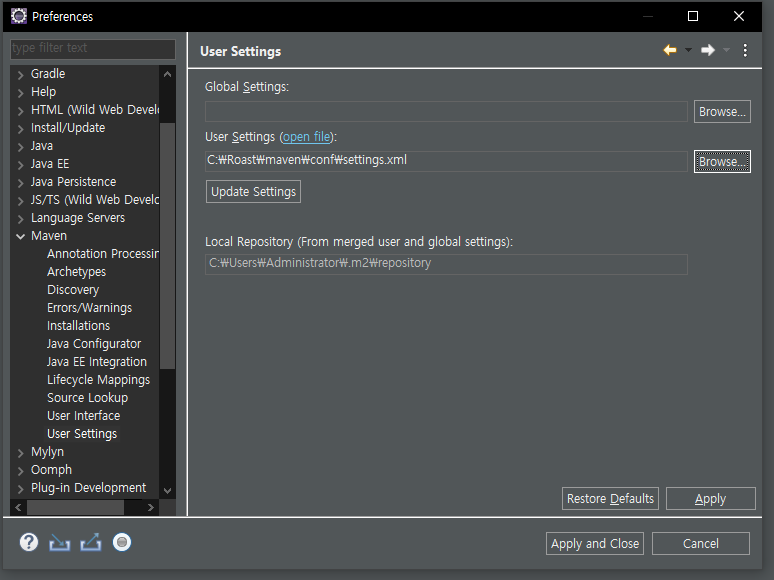Expand the Java Persistence node
774x580 pixels.
click(20, 183)
